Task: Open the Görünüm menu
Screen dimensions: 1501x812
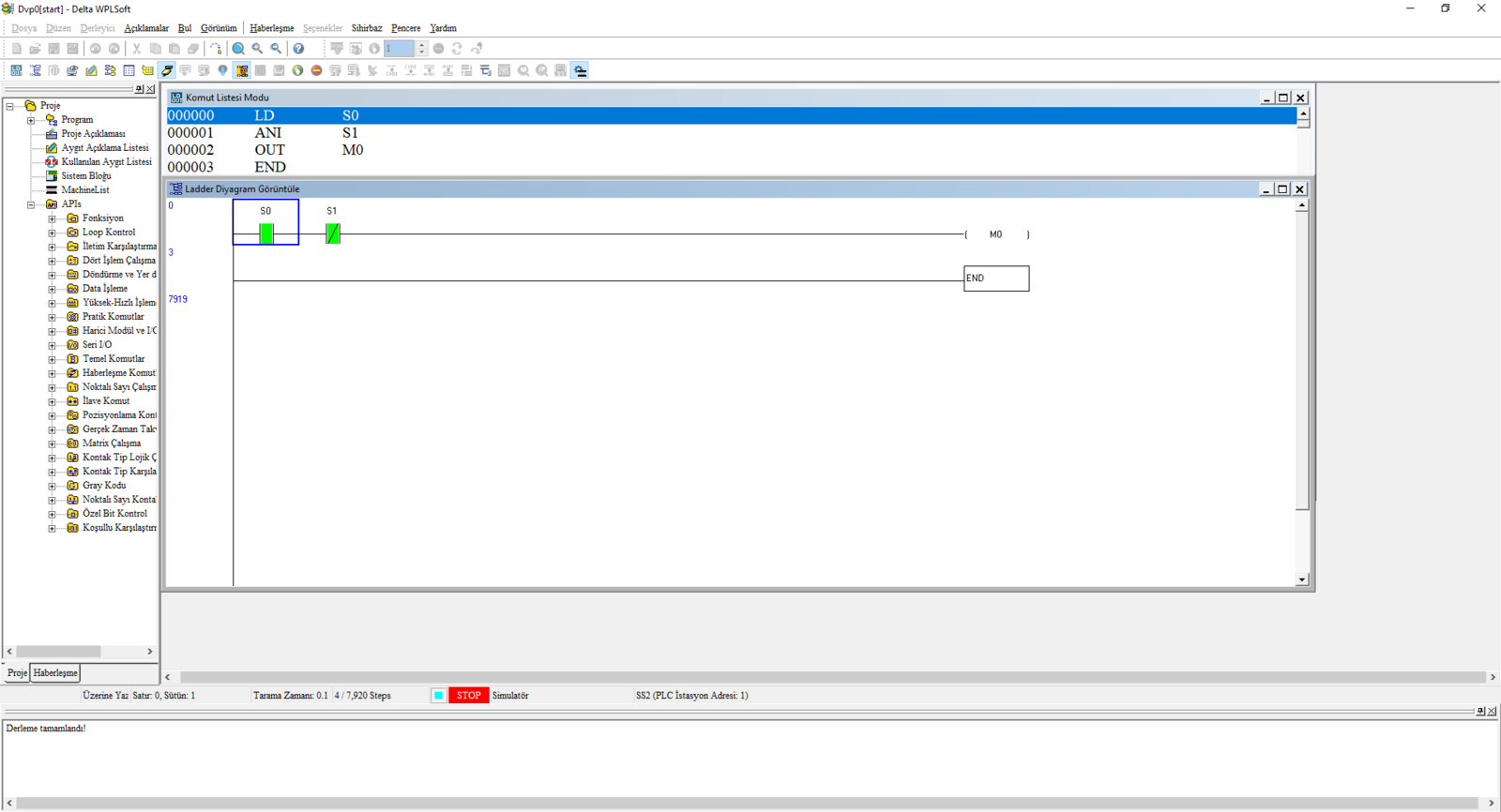Action: pyautogui.click(x=219, y=28)
